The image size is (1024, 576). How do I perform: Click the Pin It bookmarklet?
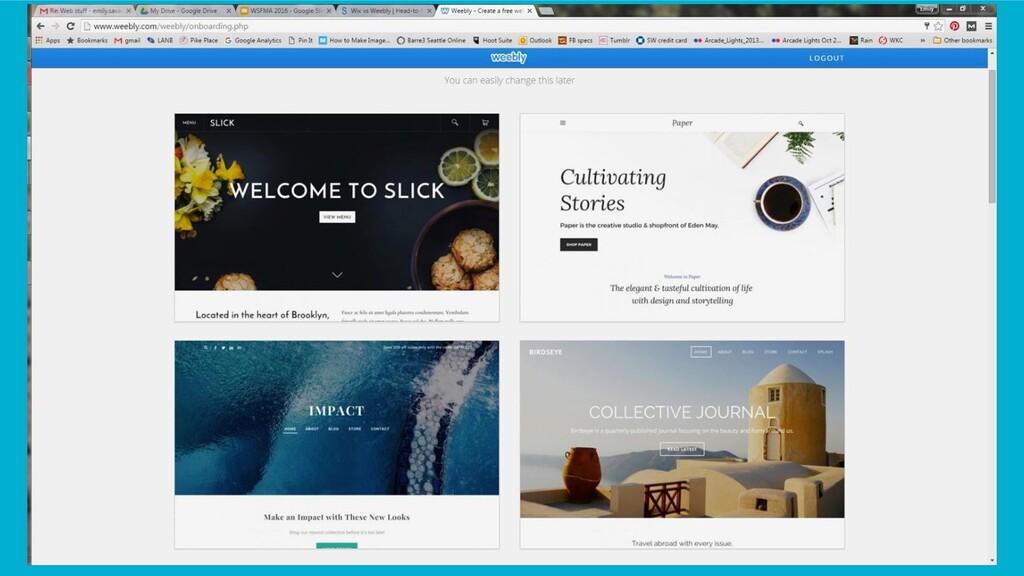[300, 40]
